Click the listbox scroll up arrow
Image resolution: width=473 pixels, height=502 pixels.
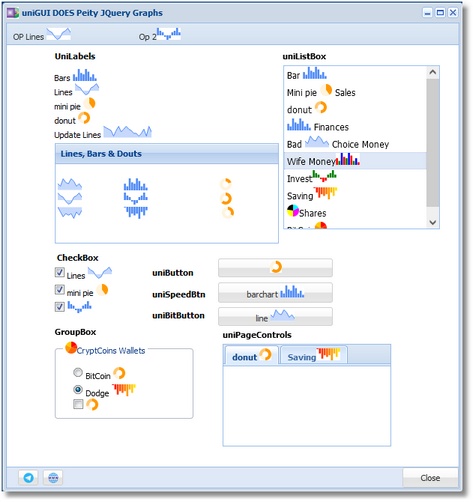pos(433,72)
